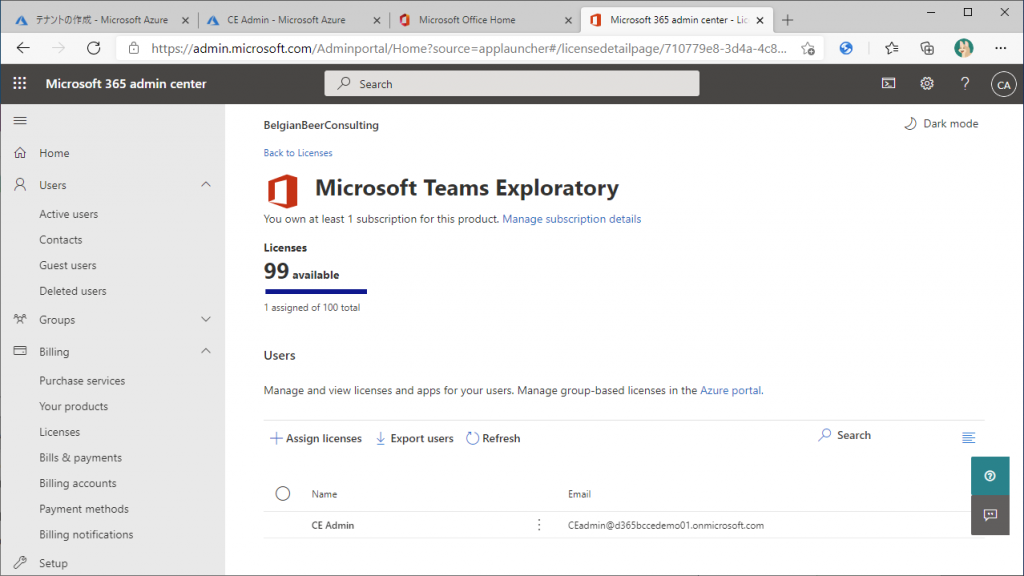Select all users with header radio button
This screenshot has height=576, width=1024.
(x=283, y=494)
